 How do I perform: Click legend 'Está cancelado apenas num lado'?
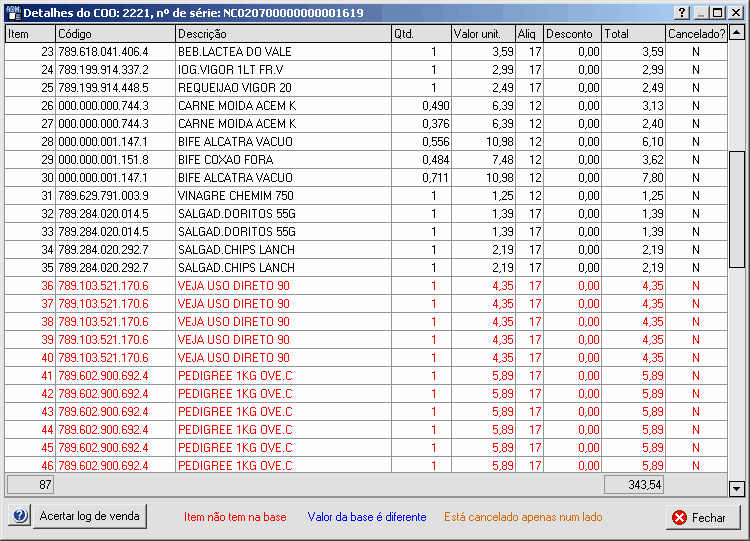pyautogui.click(x=523, y=517)
